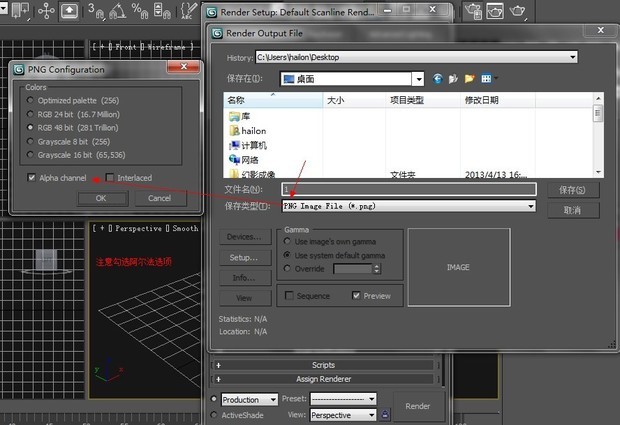Click OK in the PNG Configuration dialog
620x425 pixels.
tap(101, 198)
